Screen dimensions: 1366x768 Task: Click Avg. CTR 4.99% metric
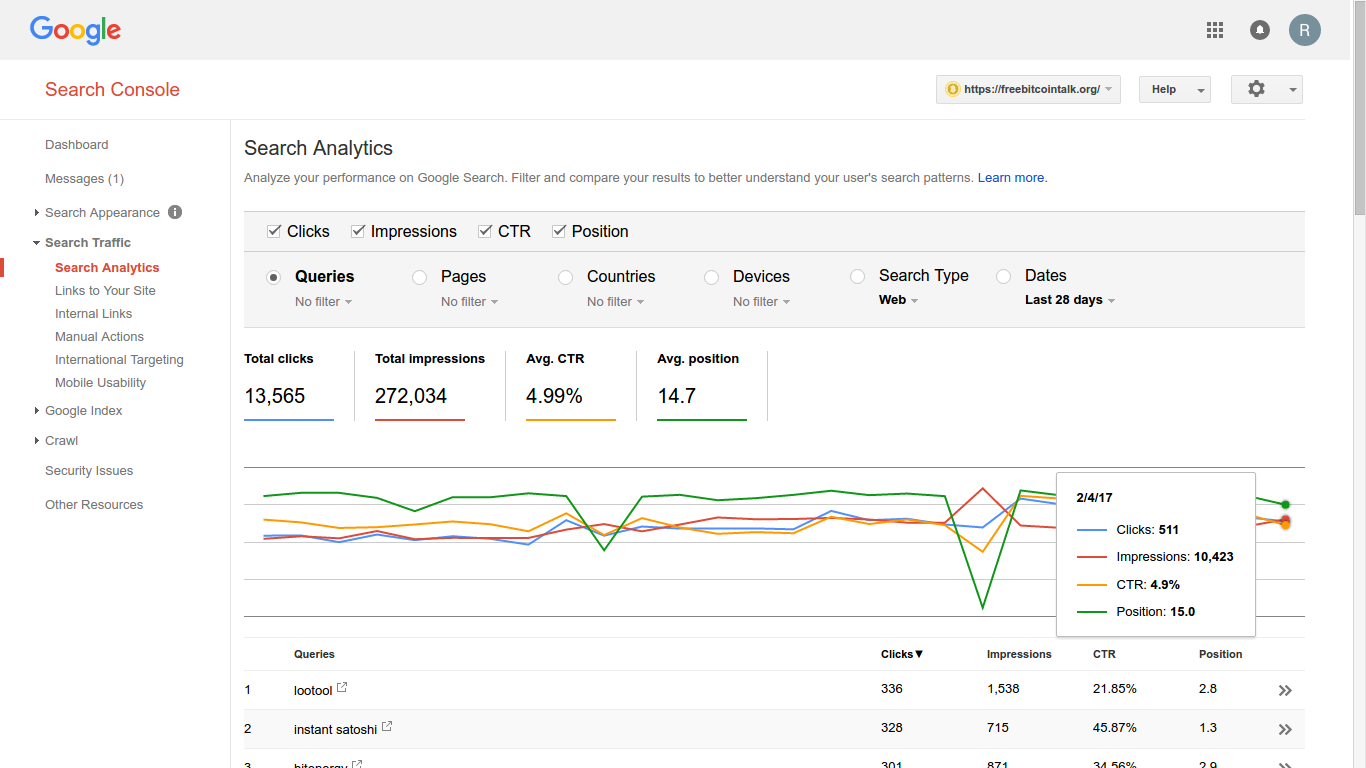[571, 385]
